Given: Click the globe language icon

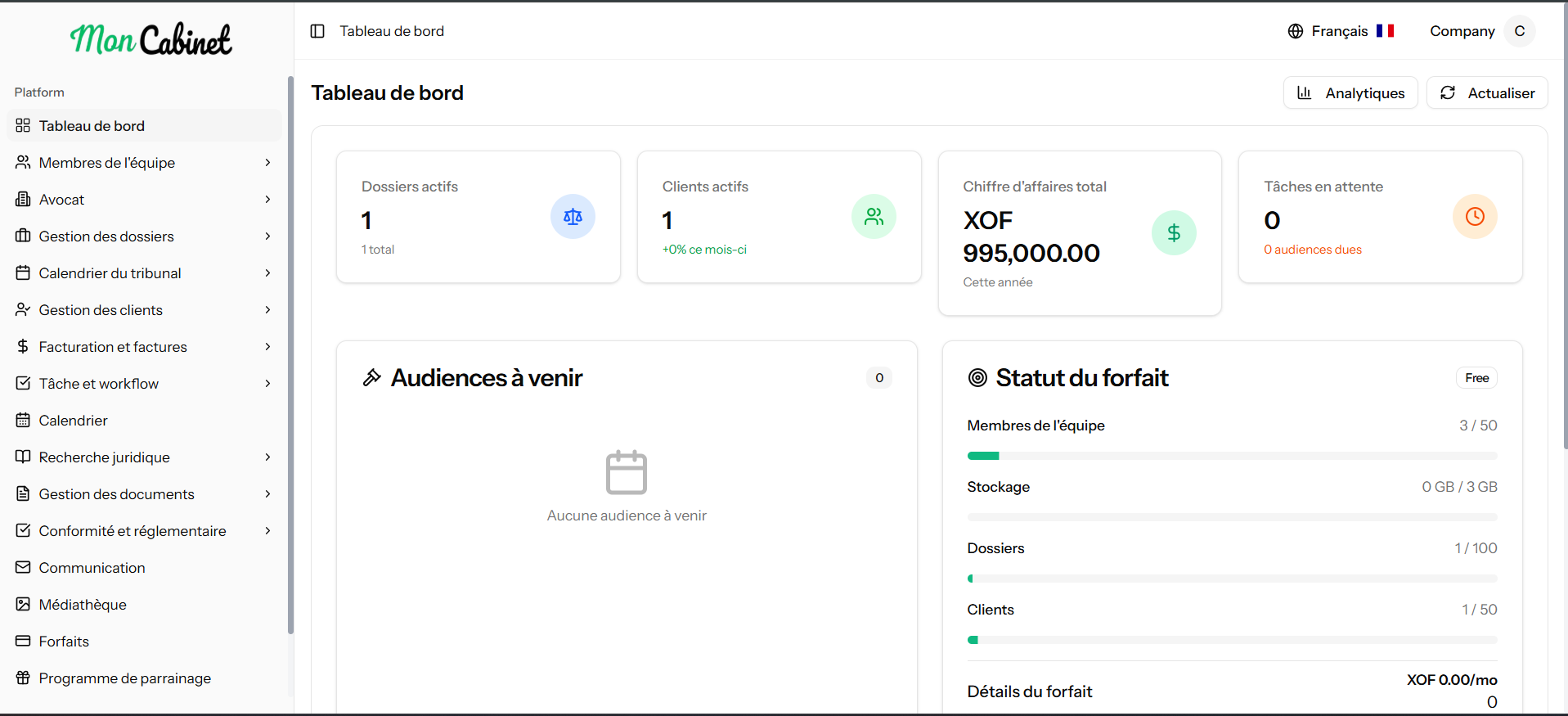Looking at the screenshot, I should click(1296, 31).
